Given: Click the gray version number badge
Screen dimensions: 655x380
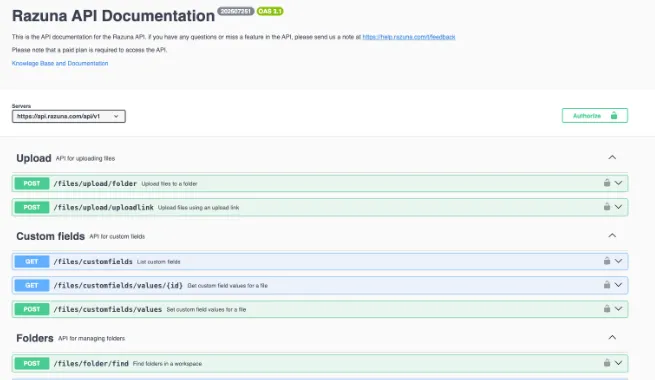Looking at the screenshot, I should coord(236,11).
